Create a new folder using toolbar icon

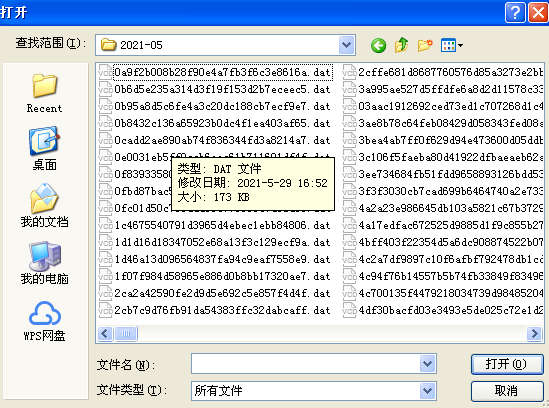(x=425, y=45)
